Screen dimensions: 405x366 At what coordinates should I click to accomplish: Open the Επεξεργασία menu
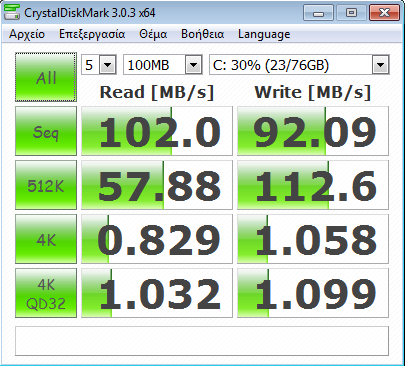[92, 34]
